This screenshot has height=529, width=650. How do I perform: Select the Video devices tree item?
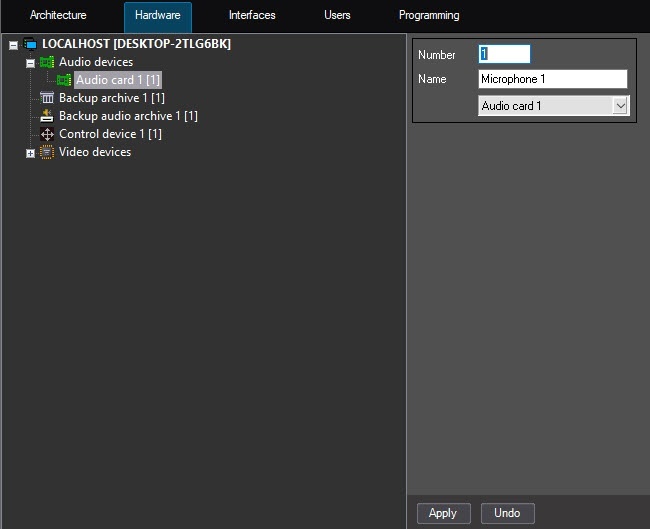click(95, 152)
